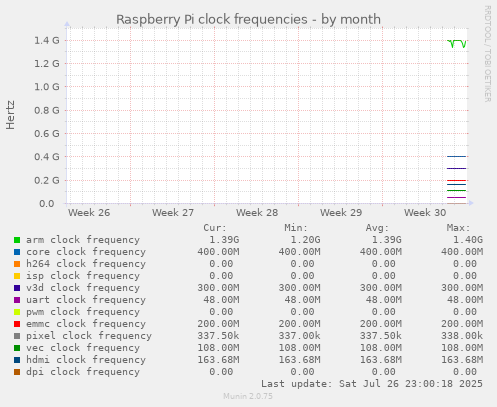
Task: Click the pixel Max value '338.00k'
Action: pyautogui.click(x=462, y=336)
